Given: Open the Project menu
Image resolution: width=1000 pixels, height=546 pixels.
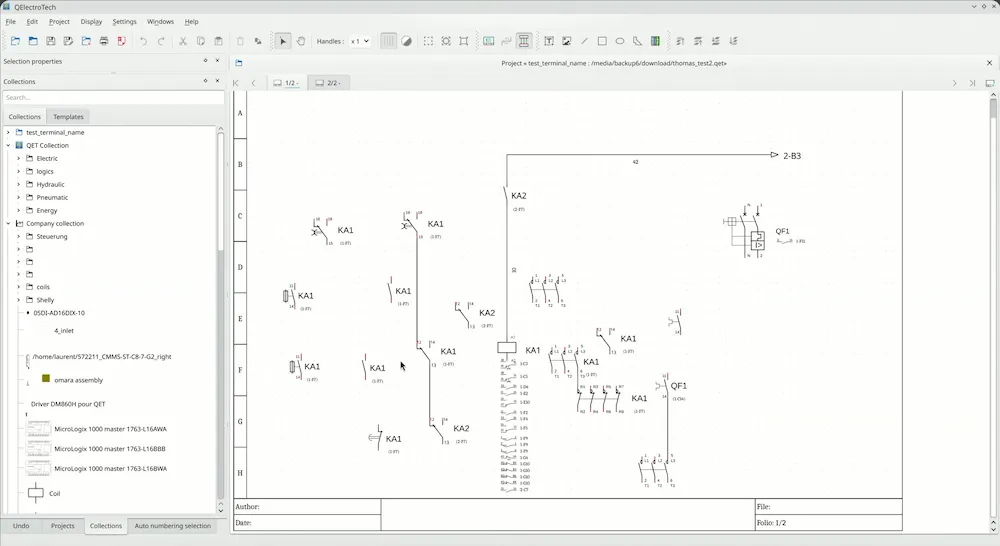Looking at the screenshot, I should click(59, 22).
